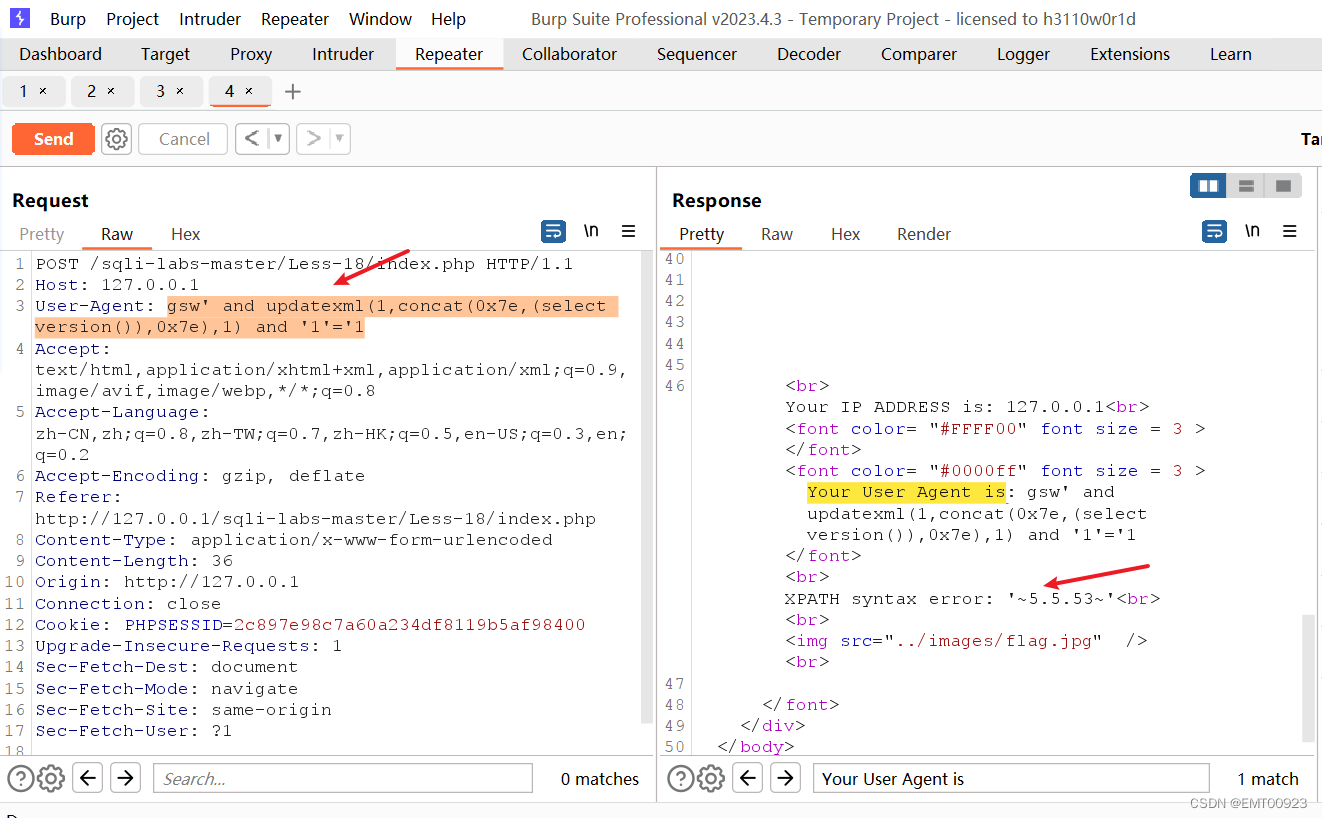The height and width of the screenshot is (818, 1322).
Task: Open the Project menu
Action: (132, 19)
